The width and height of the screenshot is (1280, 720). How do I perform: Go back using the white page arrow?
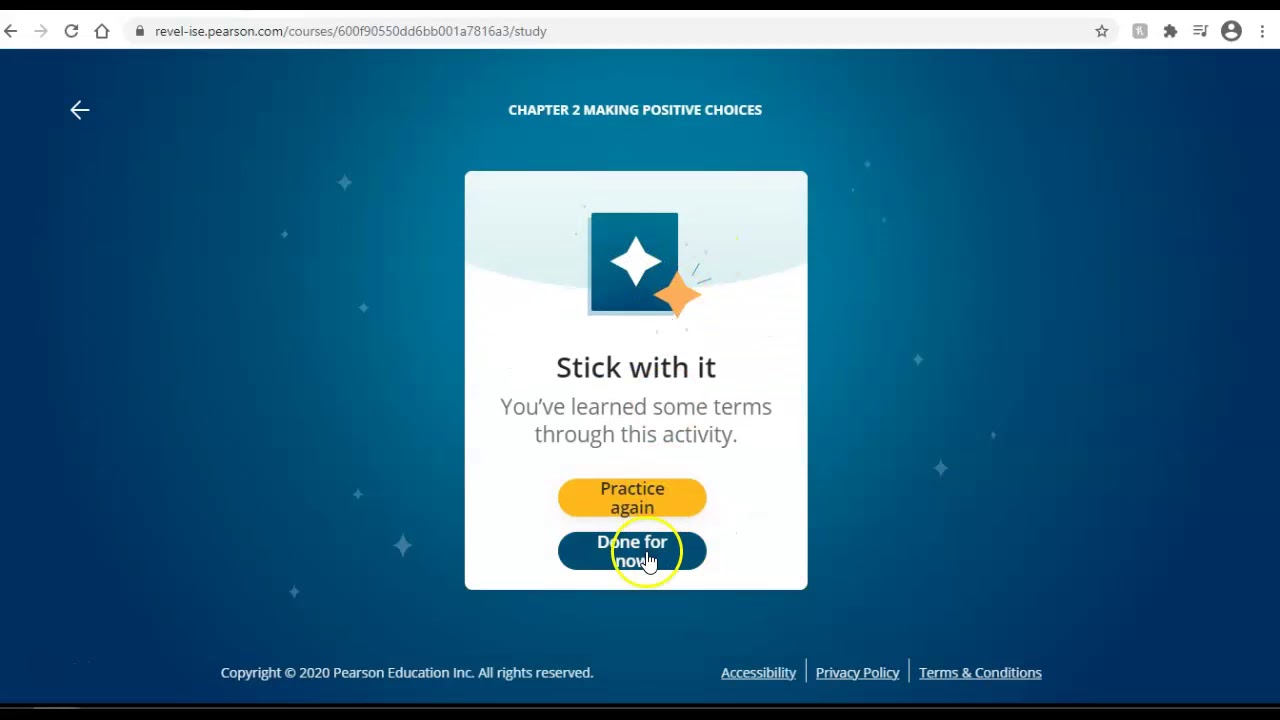tap(80, 110)
